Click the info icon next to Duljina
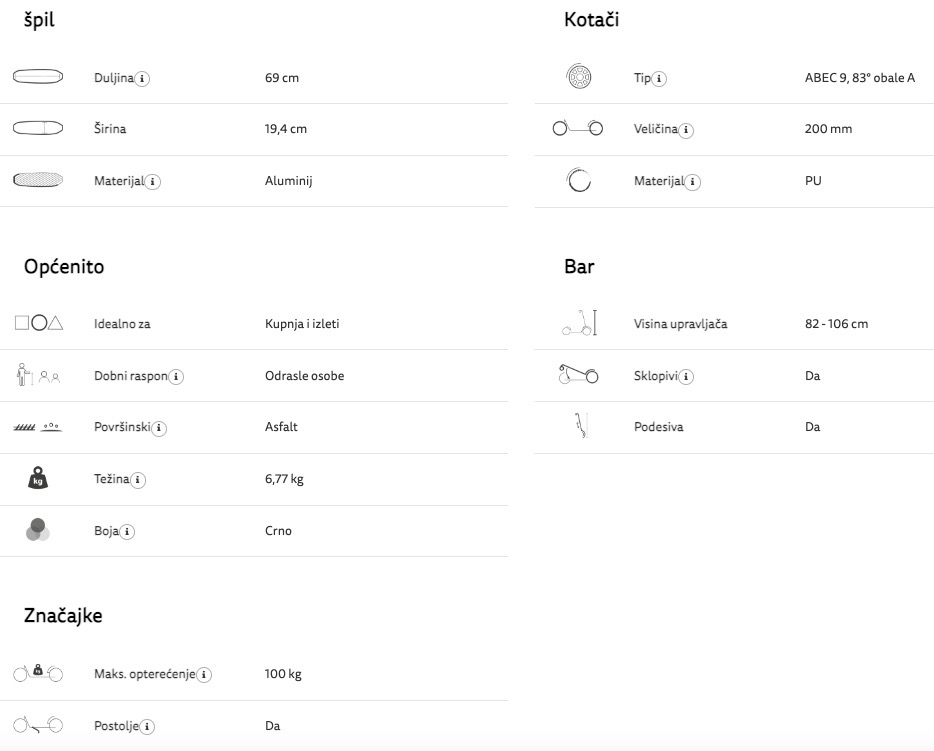Image resolution: width=934 pixels, height=751 pixels. pyautogui.click(x=142, y=79)
